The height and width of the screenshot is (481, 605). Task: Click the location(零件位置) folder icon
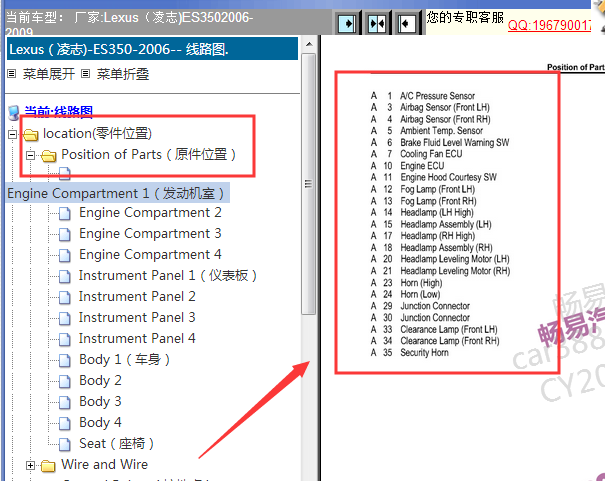pos(30,135)
